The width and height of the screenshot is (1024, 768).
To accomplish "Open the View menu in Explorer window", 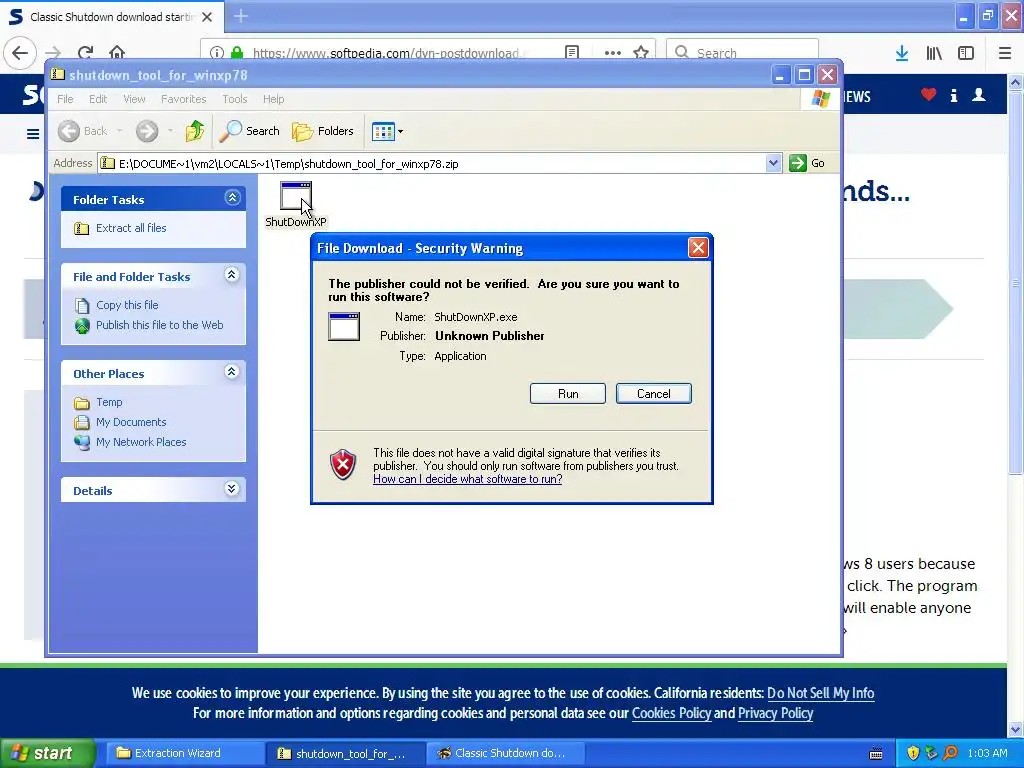I will (x=134, y=99).
